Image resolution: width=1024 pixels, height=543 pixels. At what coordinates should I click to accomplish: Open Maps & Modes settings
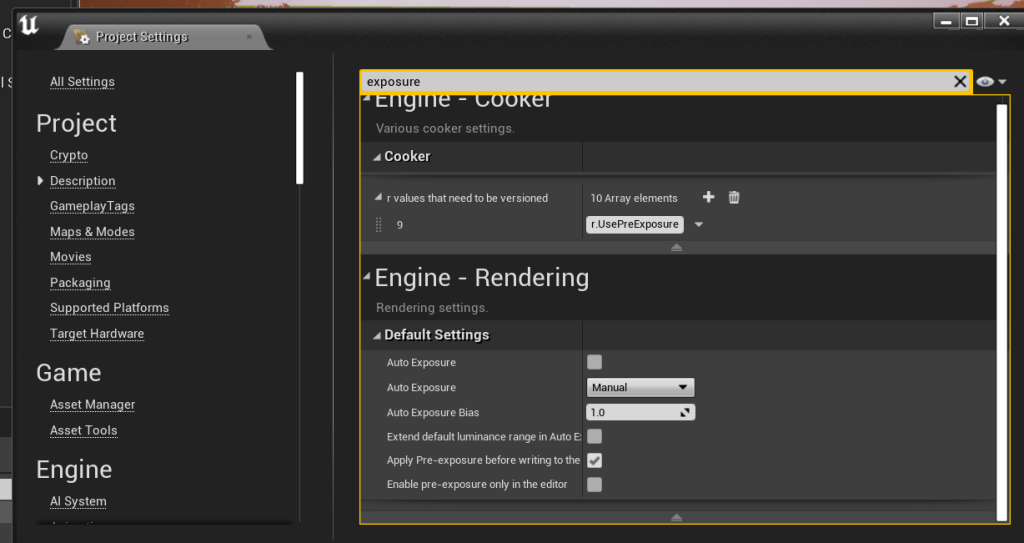pyautogui.click(x=92, y=232)
